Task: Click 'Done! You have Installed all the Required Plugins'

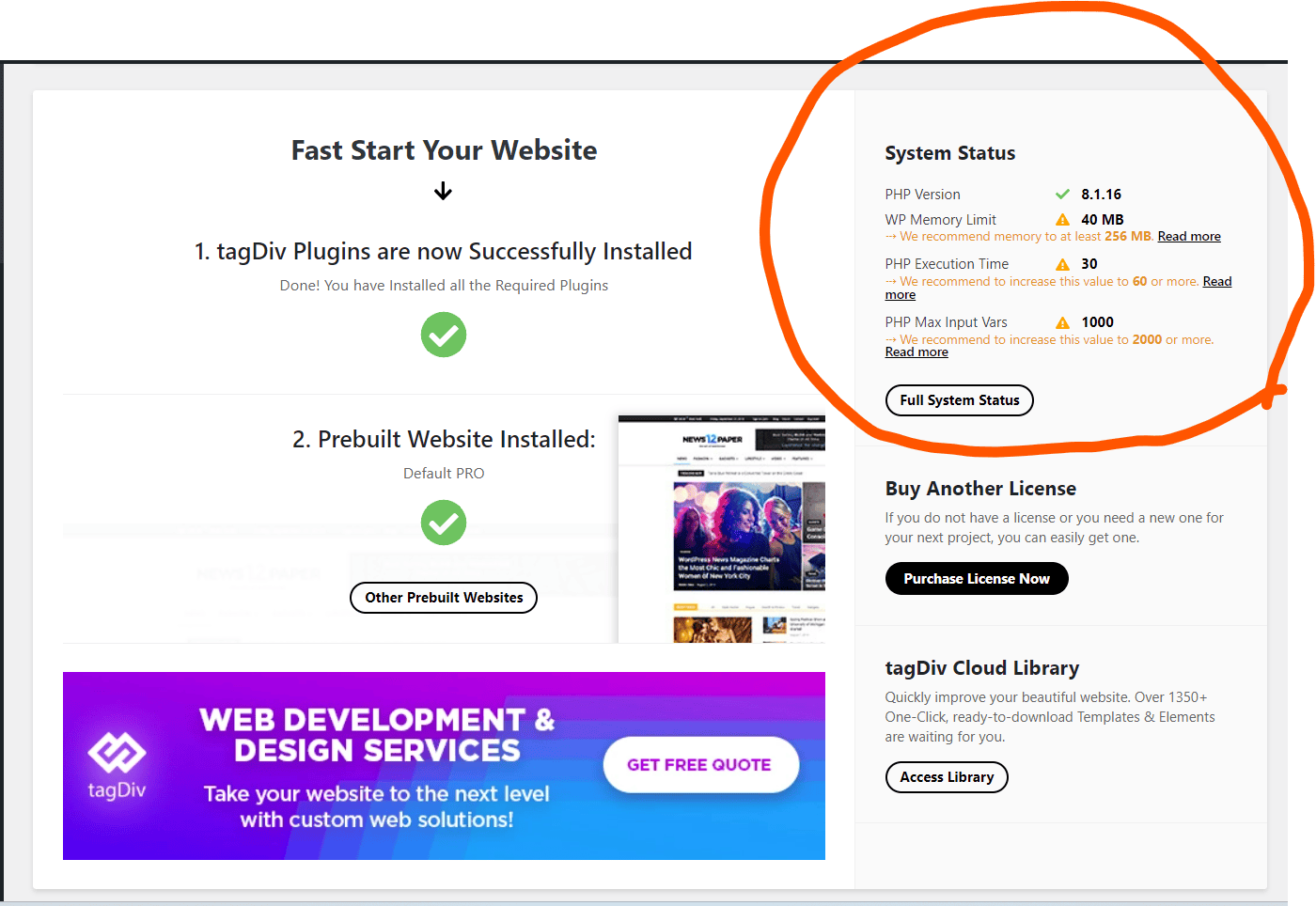Action: tap(444, 286)
